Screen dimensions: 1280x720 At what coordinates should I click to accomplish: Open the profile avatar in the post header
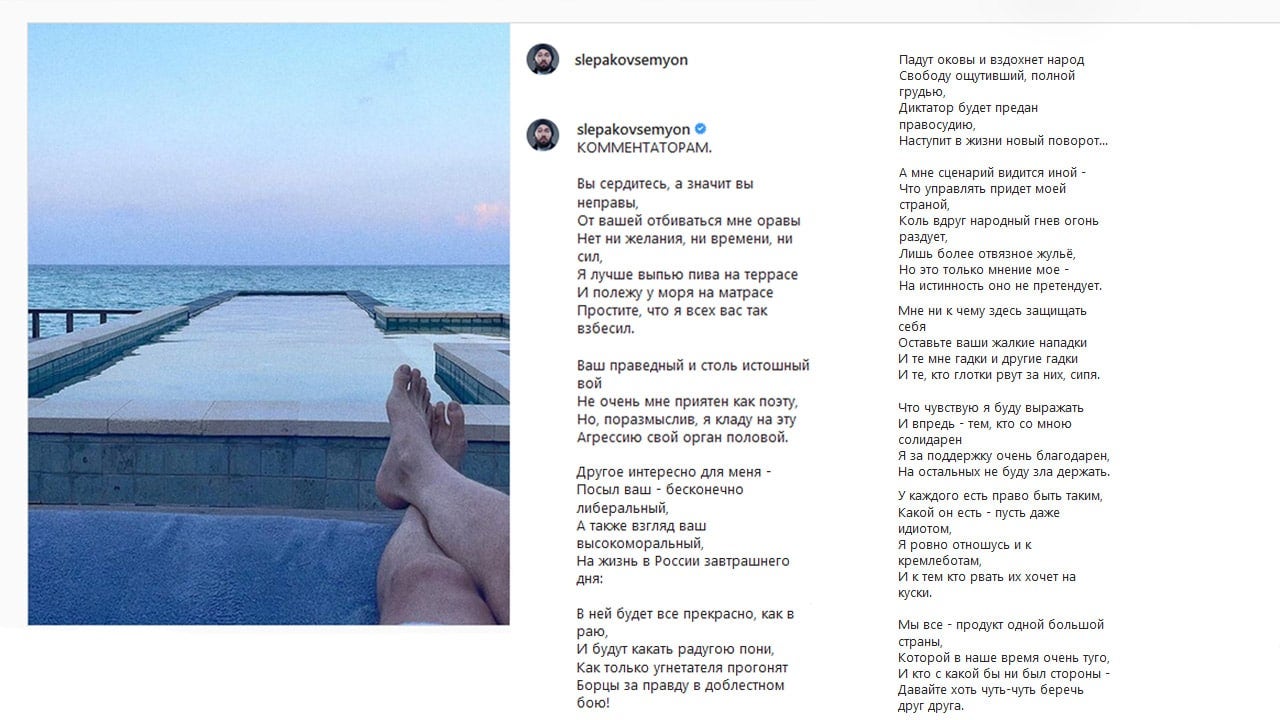click(x=543, y=60)
